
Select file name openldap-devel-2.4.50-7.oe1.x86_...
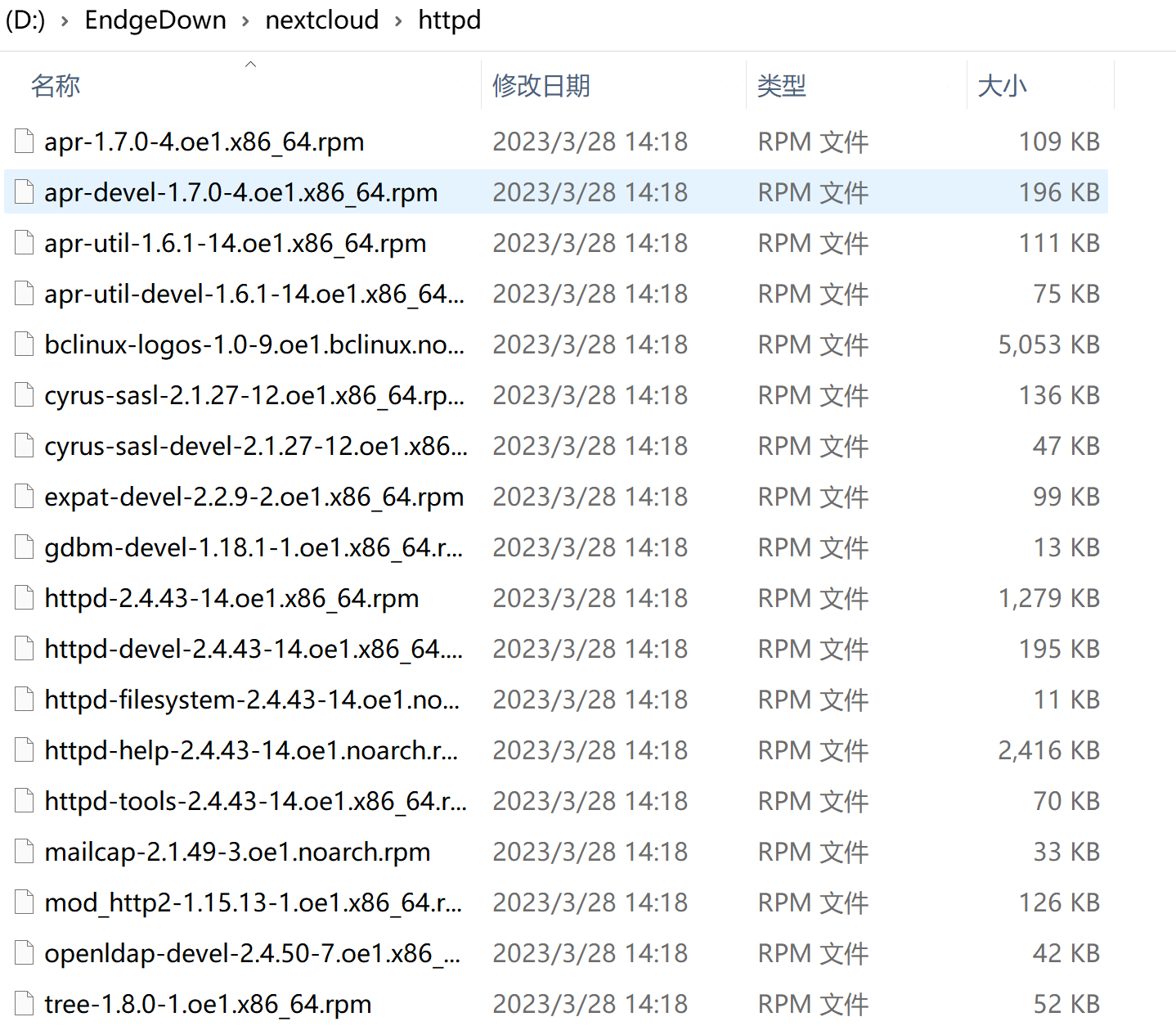(x=253, y=953)
